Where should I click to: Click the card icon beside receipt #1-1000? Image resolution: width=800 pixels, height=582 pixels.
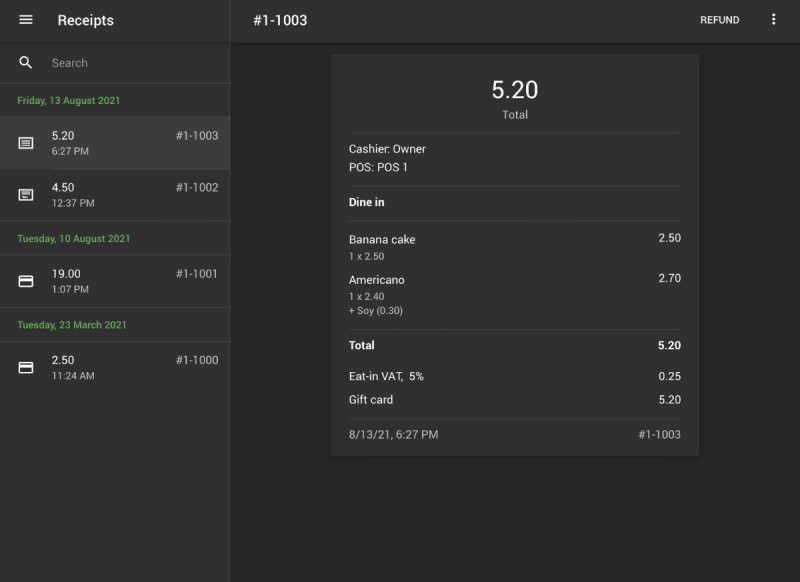point(22,361)
